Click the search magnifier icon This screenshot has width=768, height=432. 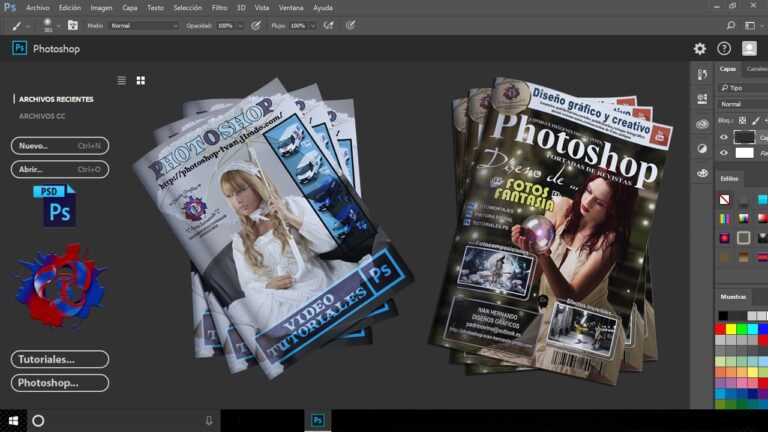pos(731,25)
